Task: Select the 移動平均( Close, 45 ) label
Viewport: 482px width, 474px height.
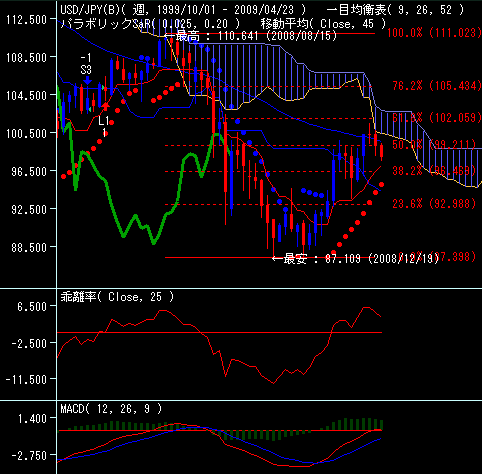Action: tap(323, 24)
